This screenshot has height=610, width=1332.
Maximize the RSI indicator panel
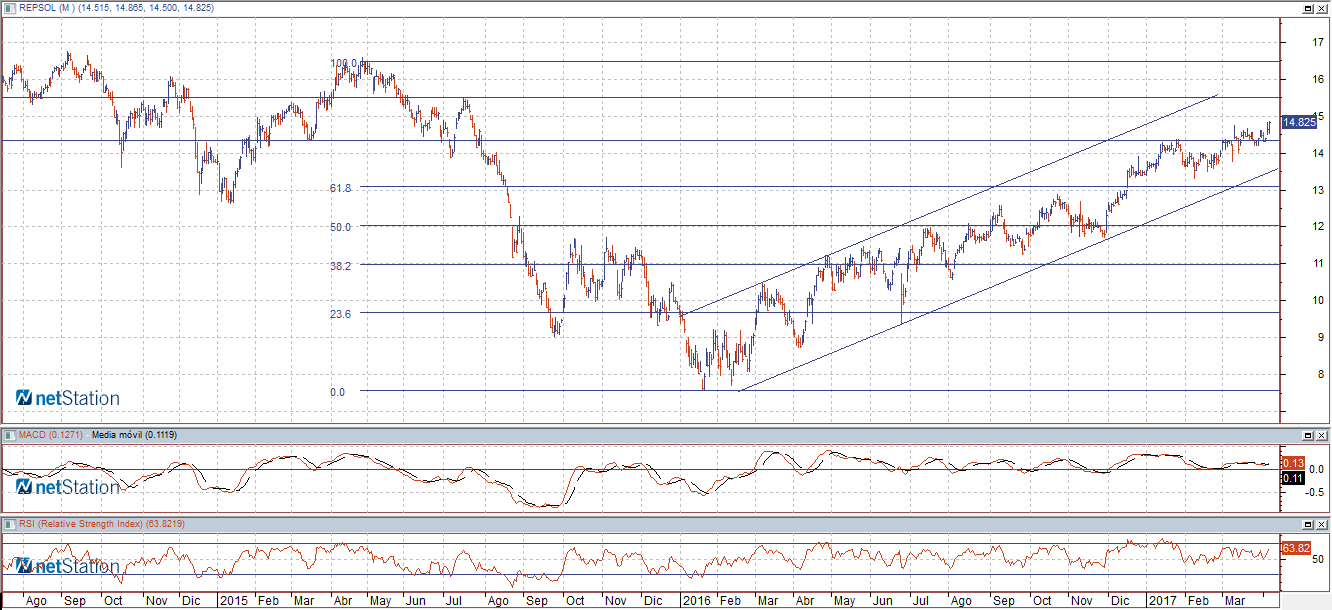[x=1308, y=524]
